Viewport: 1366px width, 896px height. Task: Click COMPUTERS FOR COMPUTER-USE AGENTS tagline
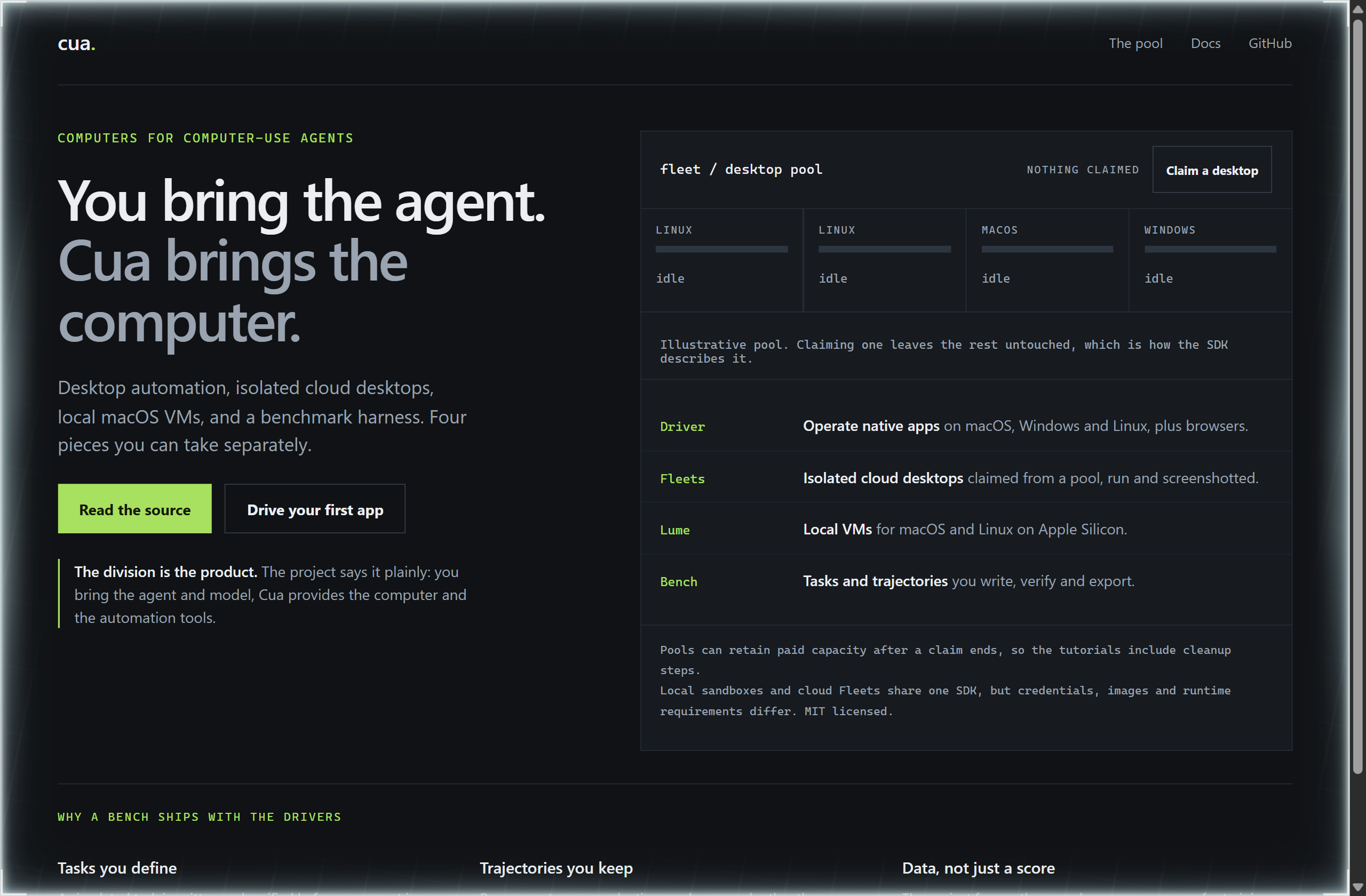tap(205, 138)
